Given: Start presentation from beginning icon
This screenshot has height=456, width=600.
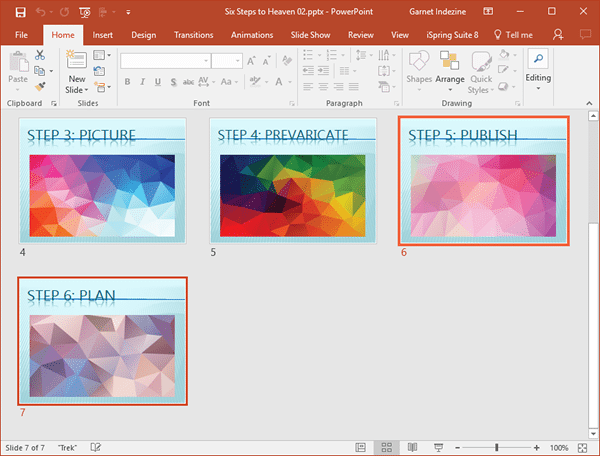Looking at the screenshot, I should click(85, 13).
